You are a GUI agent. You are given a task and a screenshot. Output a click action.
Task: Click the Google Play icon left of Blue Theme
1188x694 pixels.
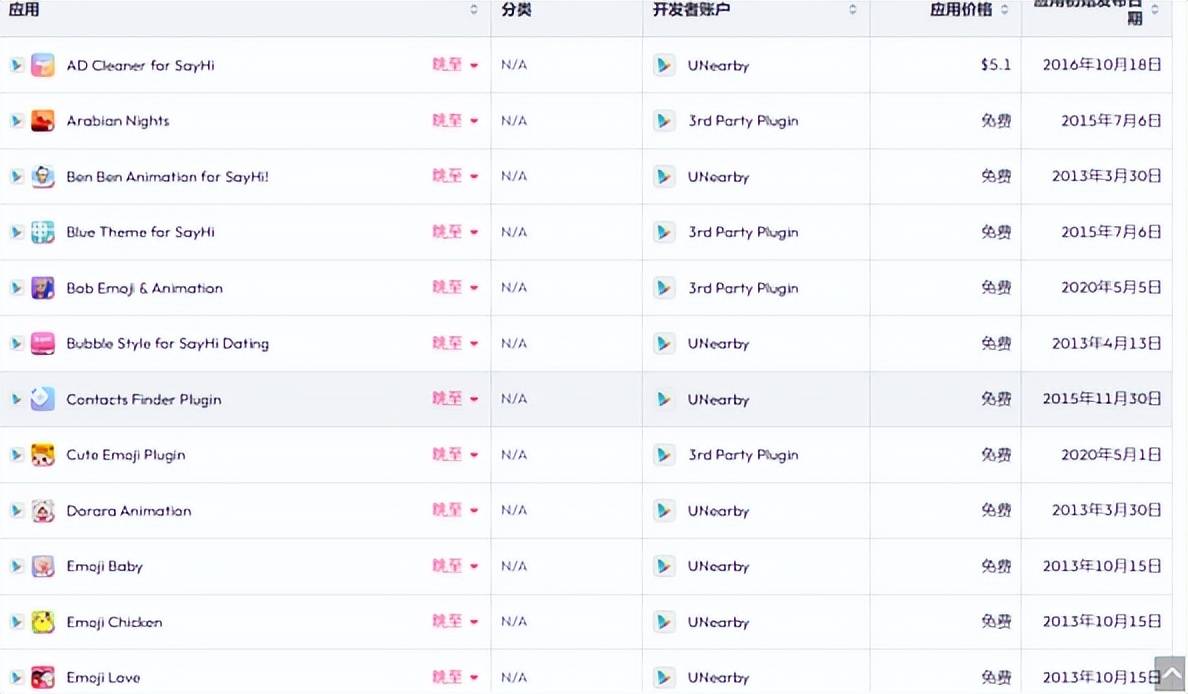tap(16, 232)
